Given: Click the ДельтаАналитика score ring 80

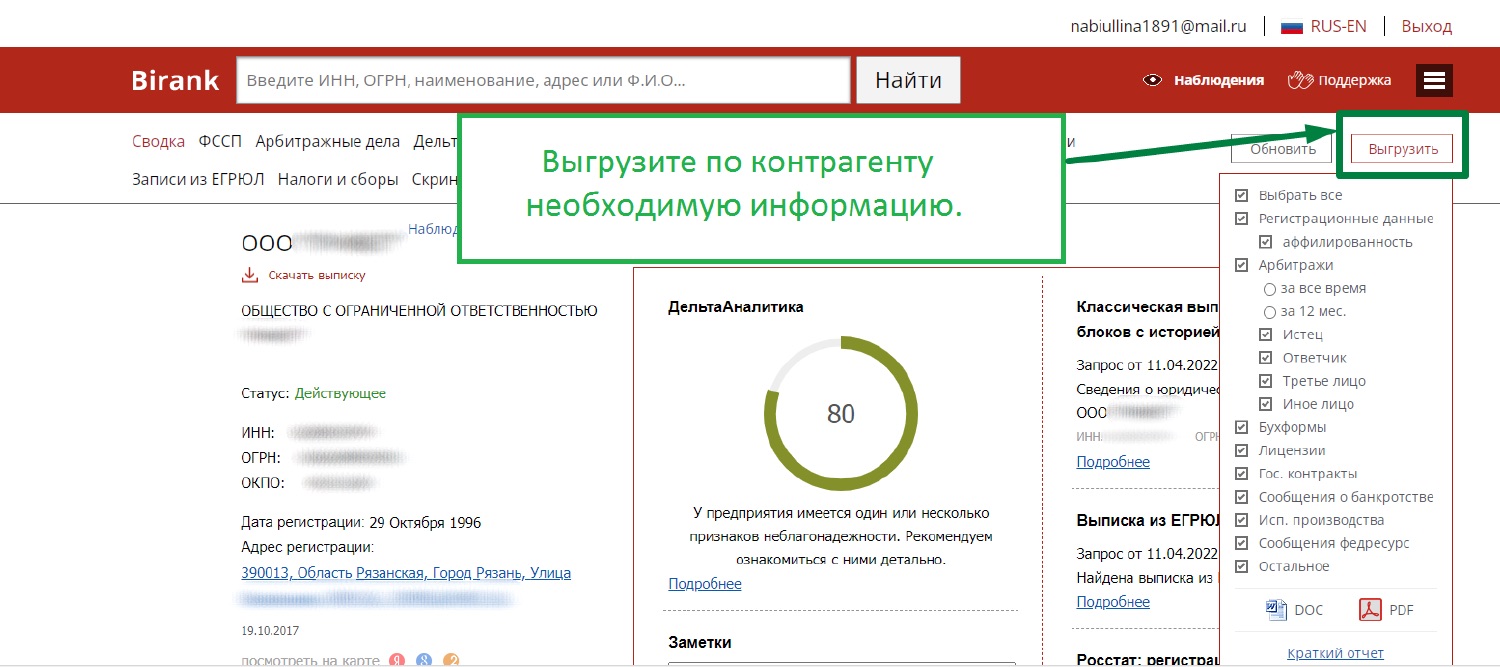Looking at the screenshot, I should 841,413.
